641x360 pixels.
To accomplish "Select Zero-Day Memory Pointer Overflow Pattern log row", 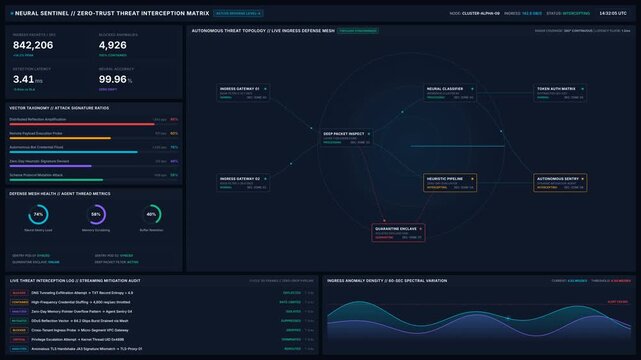I will pyautogui.click(x=162, y=312).
